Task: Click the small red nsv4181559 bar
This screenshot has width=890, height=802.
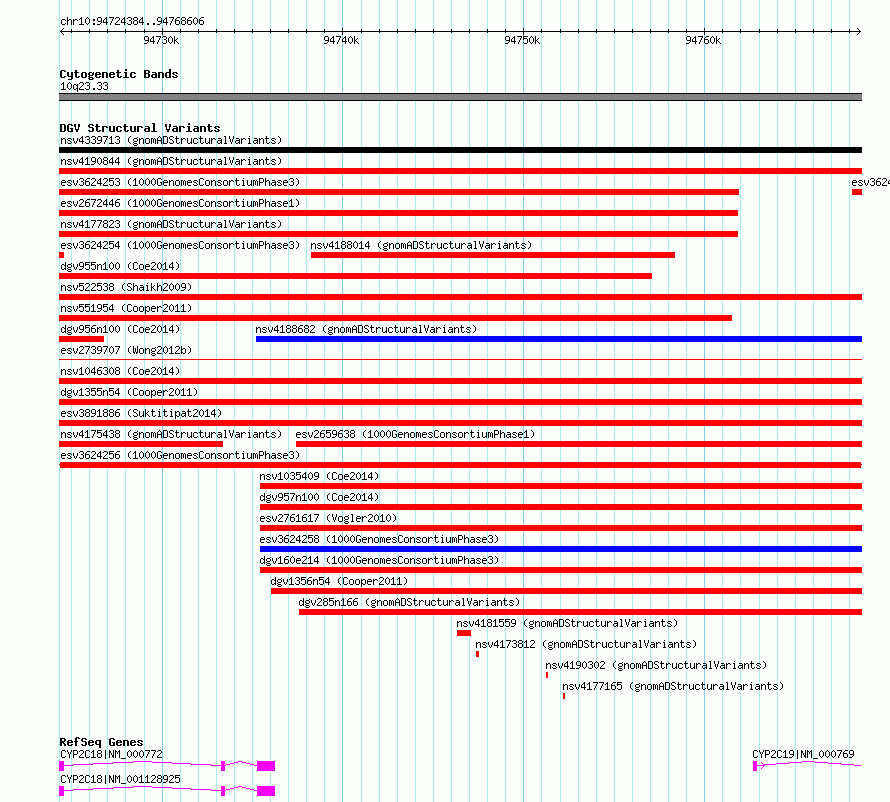Action: click(x=464, y=633)
